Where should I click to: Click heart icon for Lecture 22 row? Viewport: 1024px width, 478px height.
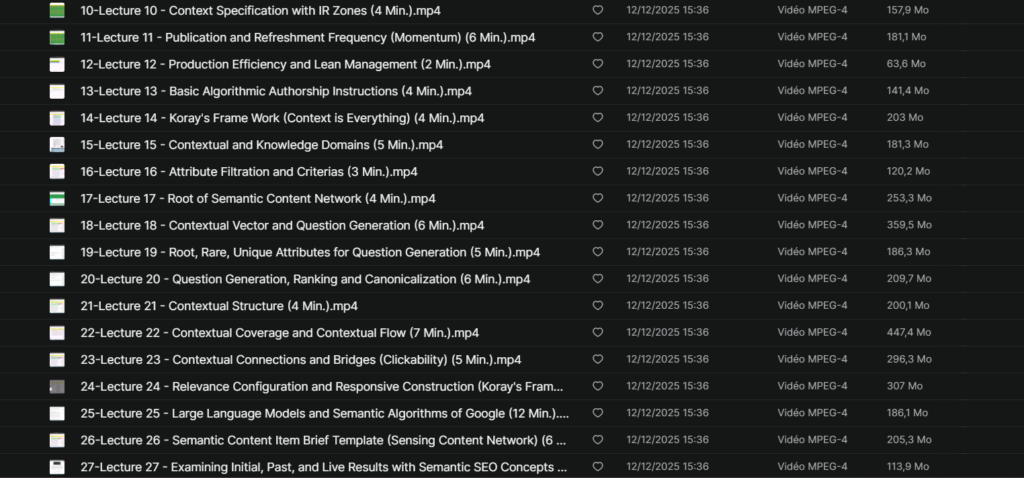pyautogui.click(x=598, y=332)
